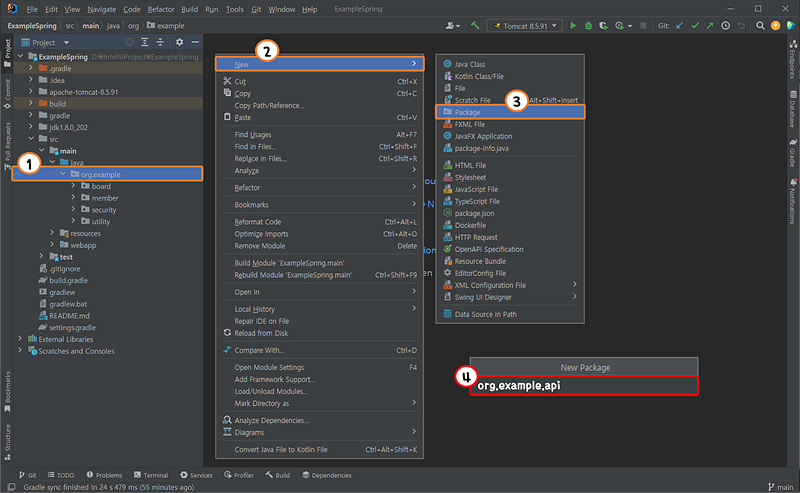Select Reformat Code menu entry

point(319,222)
